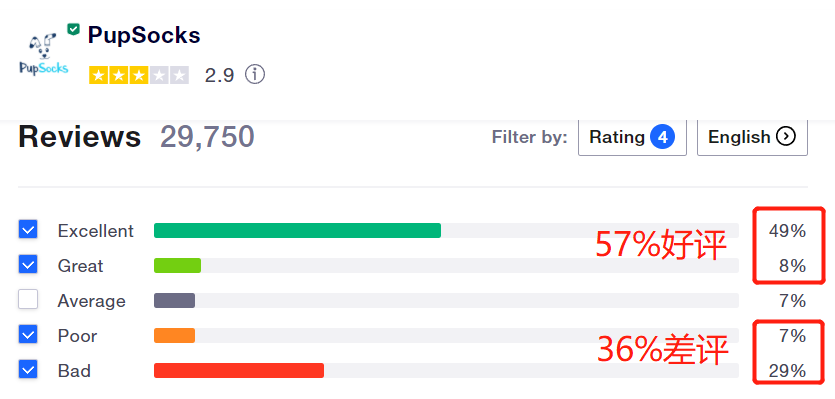Click the green verified badge icon
The image size is (835, 399).
(73, 29)
